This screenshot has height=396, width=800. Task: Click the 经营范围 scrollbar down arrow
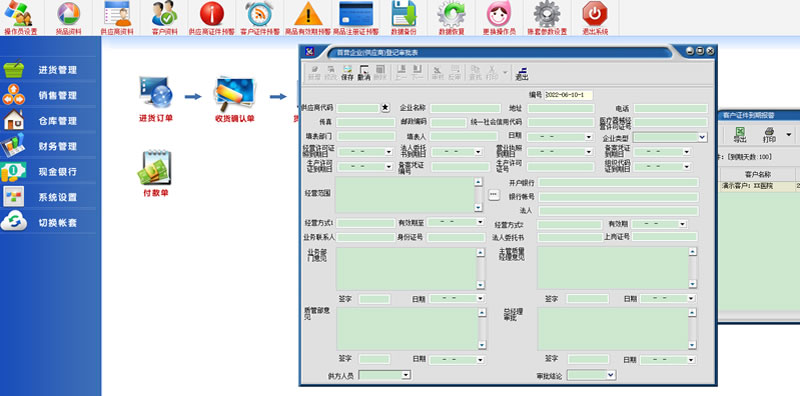pyautogui.click(x=478, y=208)
